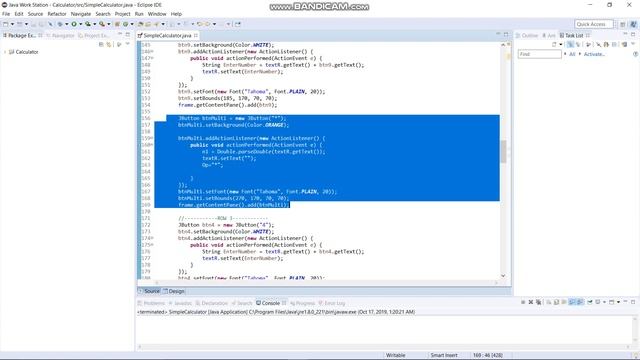
Task: Click the green Run button in toolbar
Action: pos(74,24)
